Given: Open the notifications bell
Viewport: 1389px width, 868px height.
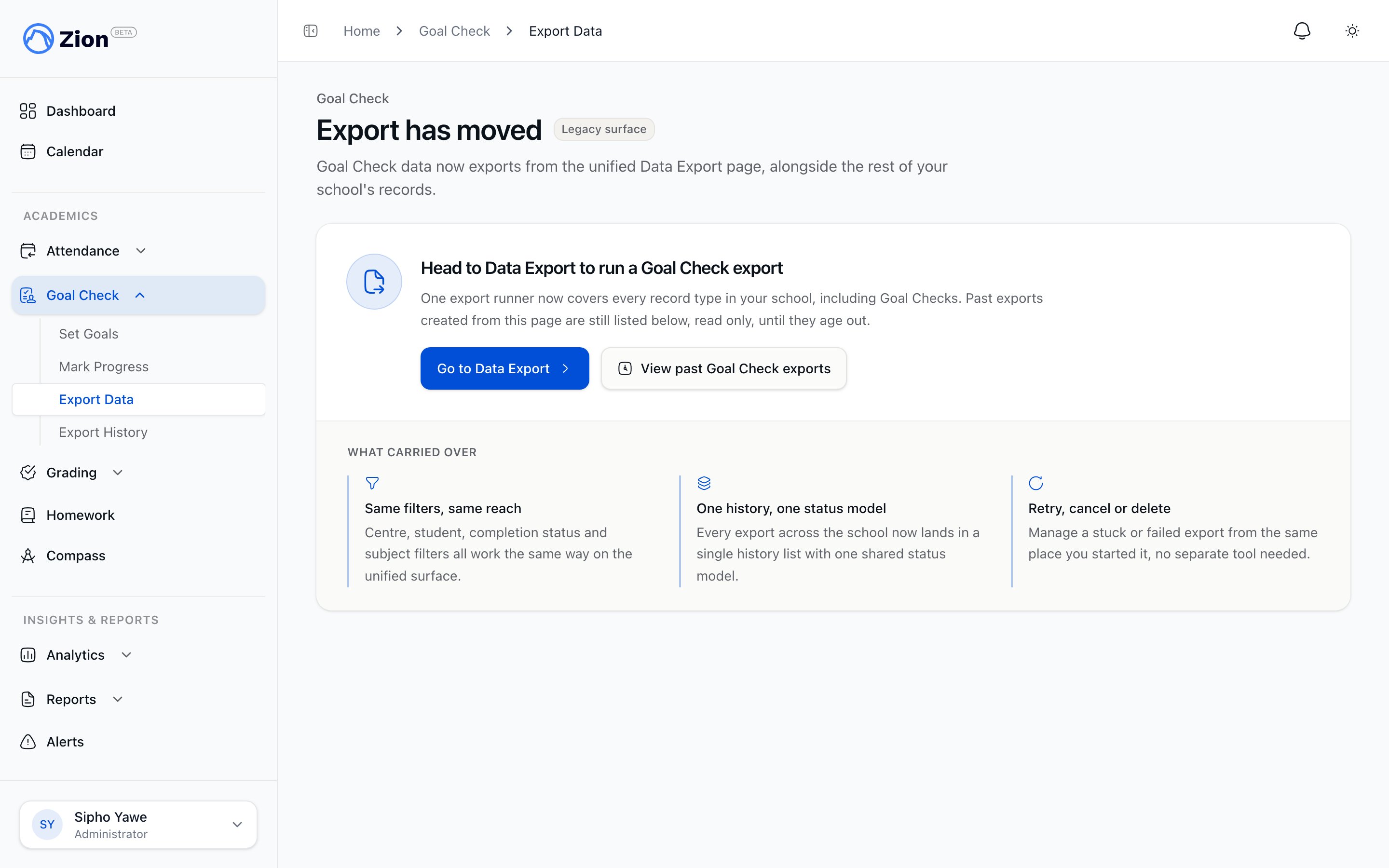Looking at the screenshot, I should point(1302,31).
